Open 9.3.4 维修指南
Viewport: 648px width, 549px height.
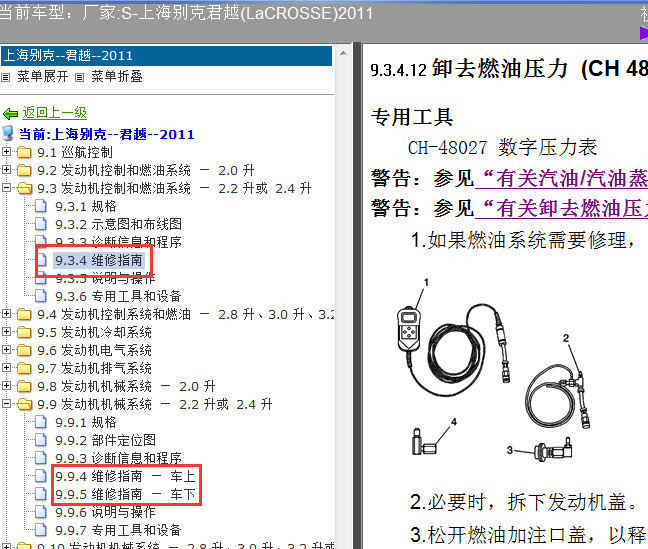[99, 260]
